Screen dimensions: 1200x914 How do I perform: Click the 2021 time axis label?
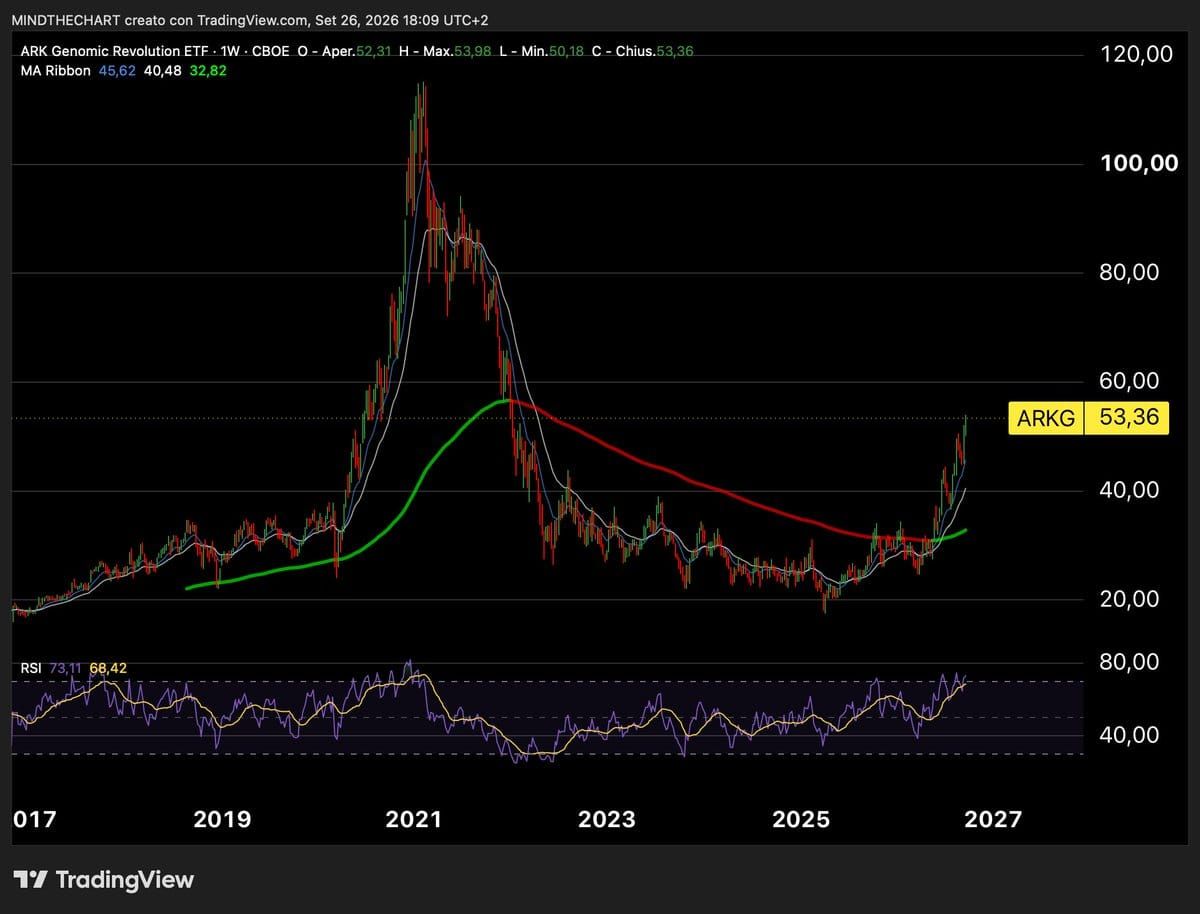[414, 820]
